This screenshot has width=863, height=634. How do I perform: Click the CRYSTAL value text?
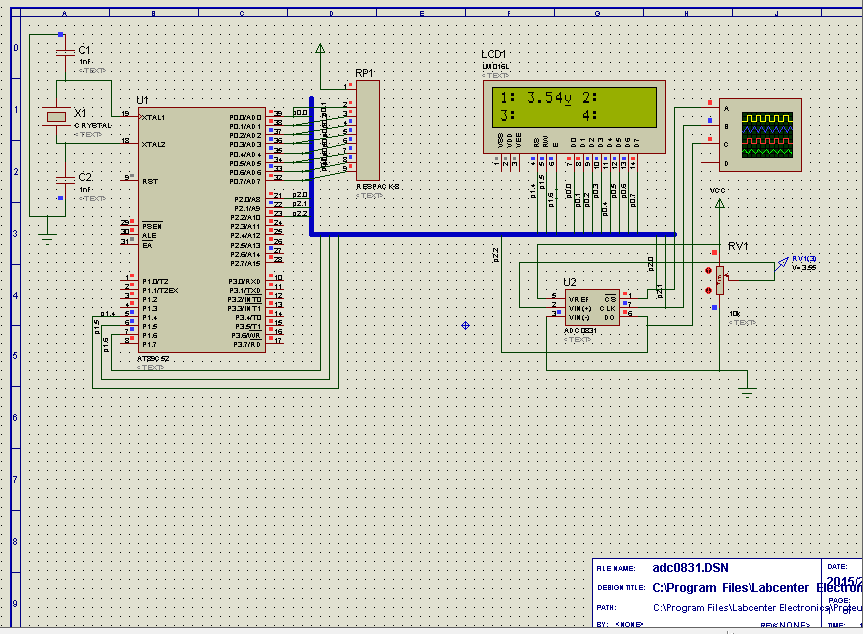click(93, 125)
